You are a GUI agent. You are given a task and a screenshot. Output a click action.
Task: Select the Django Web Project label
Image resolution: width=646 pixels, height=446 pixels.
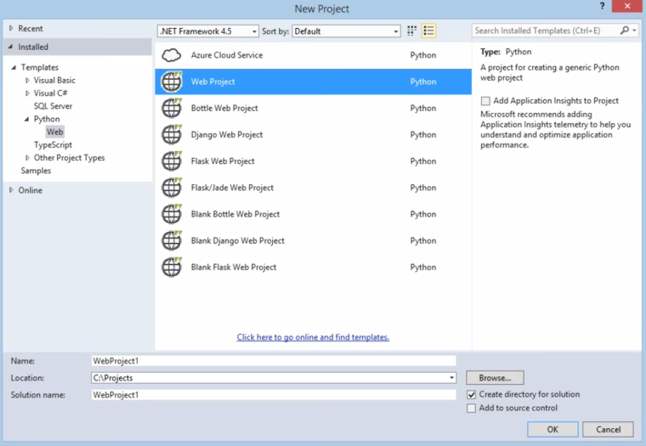pos(227,135)
